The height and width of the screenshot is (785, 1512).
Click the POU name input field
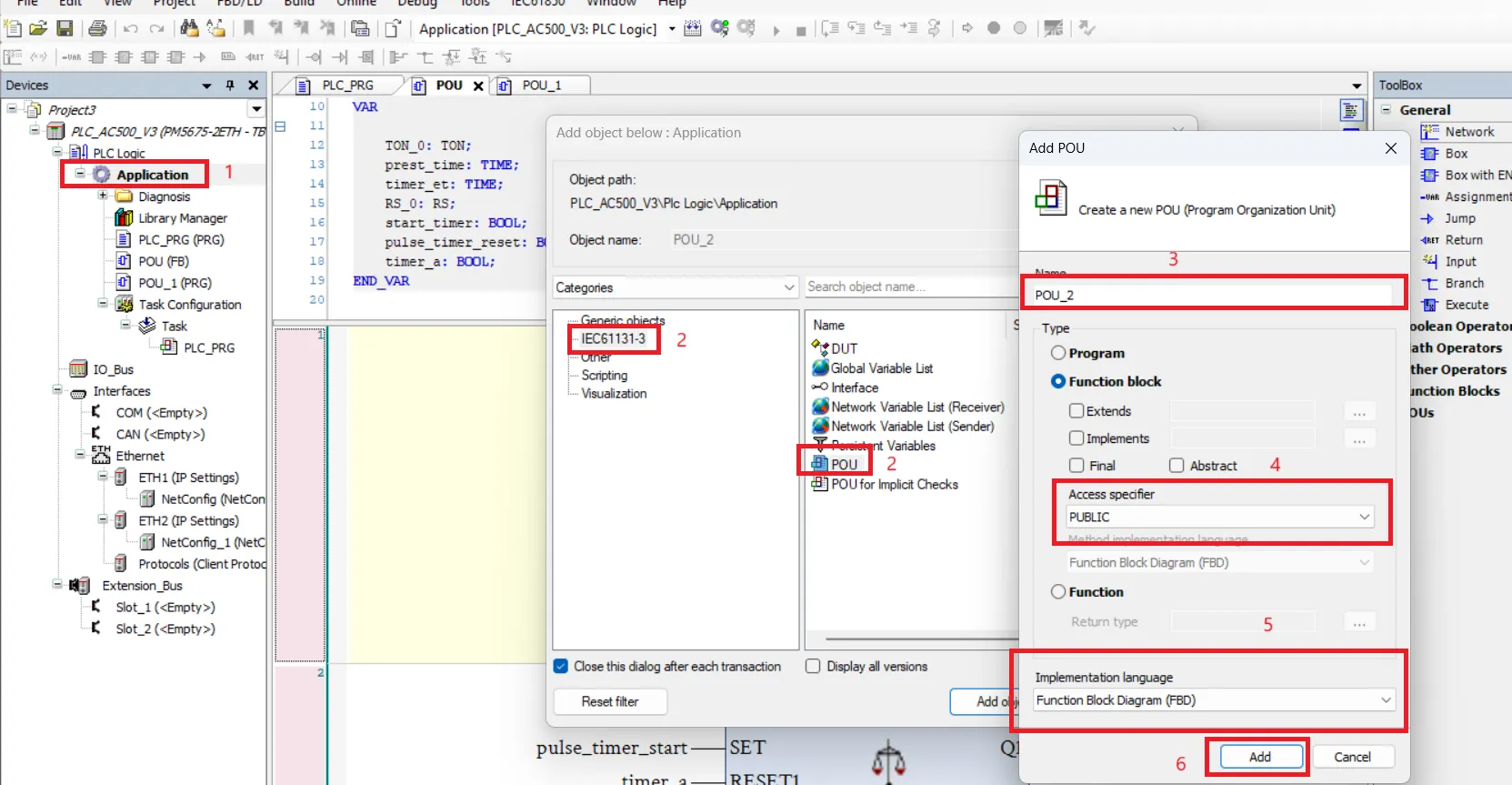(1211, 295)
